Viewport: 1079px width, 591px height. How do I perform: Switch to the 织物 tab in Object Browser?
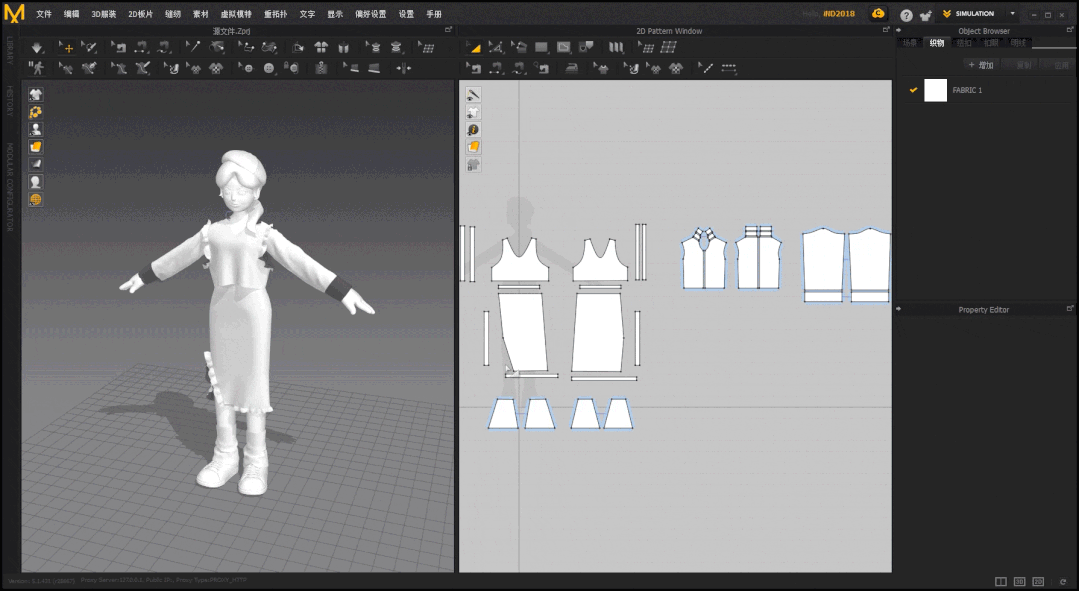(936, 43)
